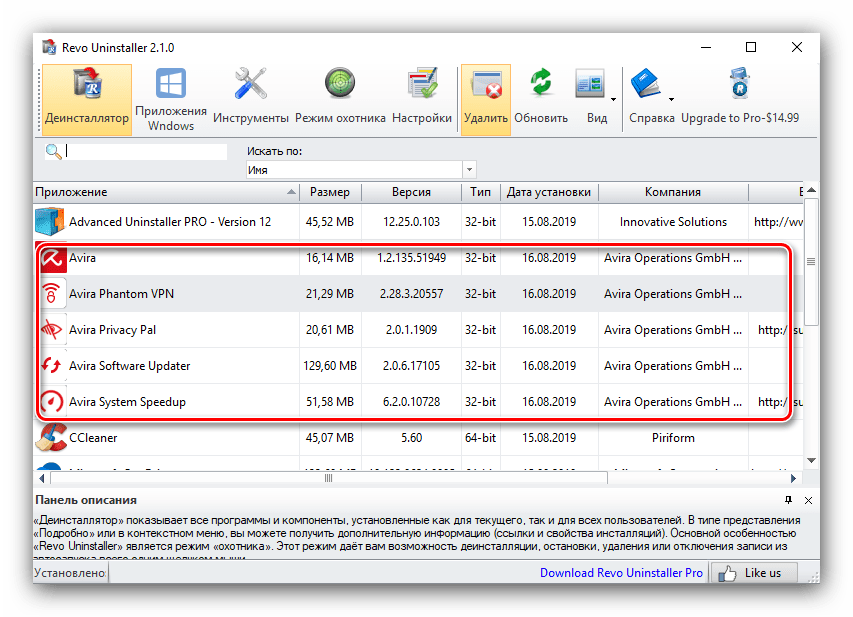Open the Искать по Имя combo box
The height and width of the screenshot is (617, 853).
[361, 170]
